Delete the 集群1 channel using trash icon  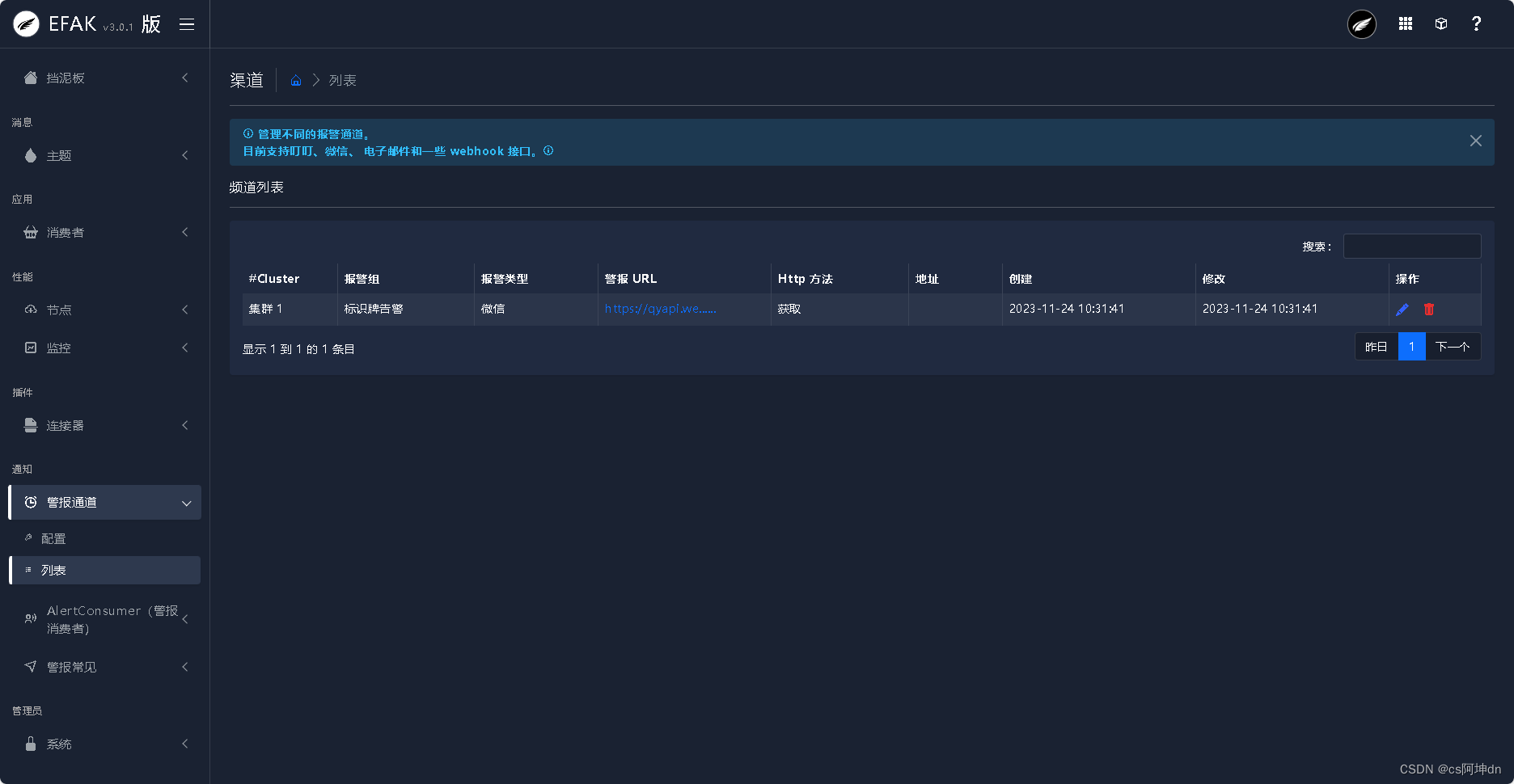1428,309
